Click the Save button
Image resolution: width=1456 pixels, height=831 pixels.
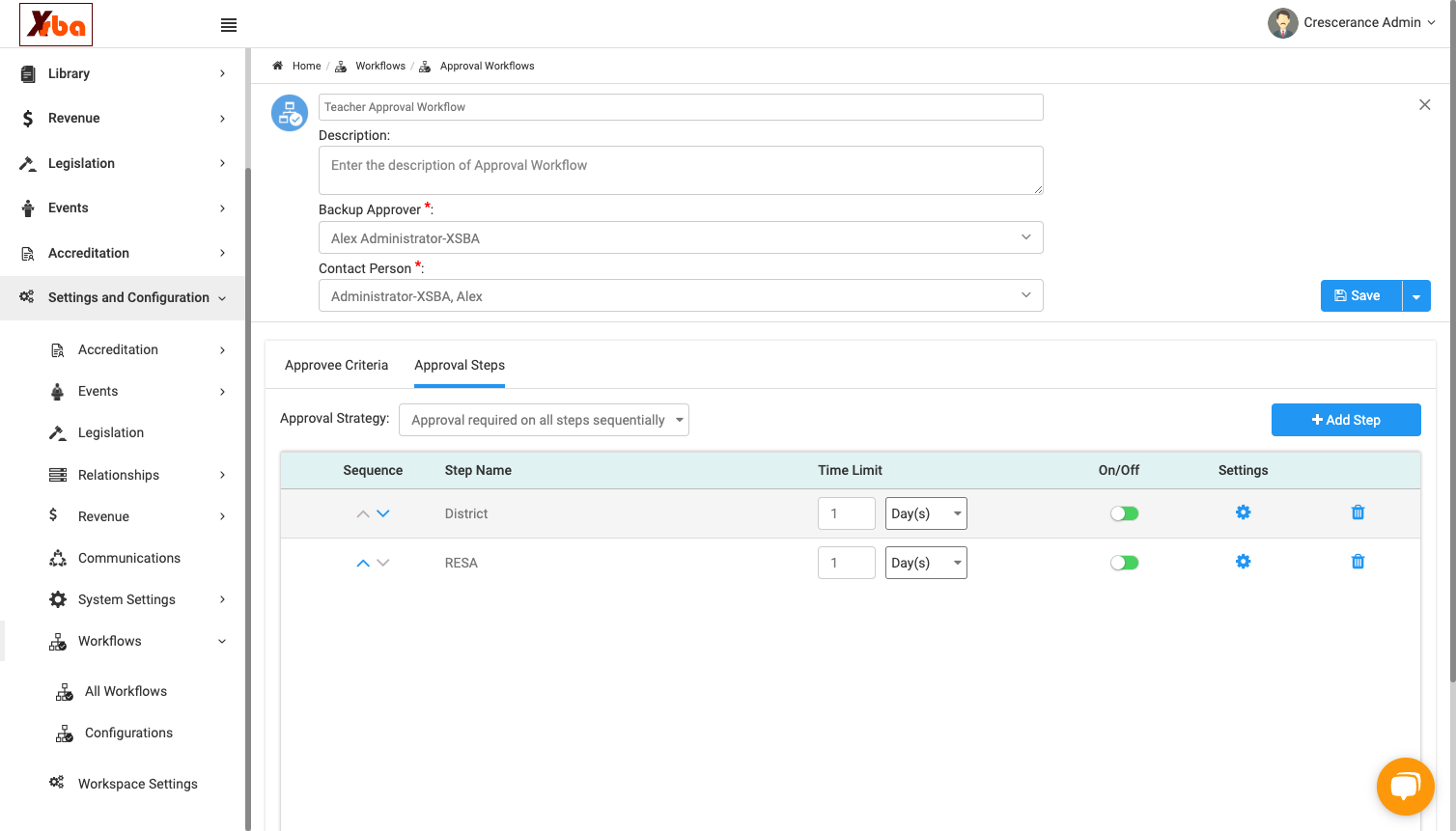[1361, 296]
